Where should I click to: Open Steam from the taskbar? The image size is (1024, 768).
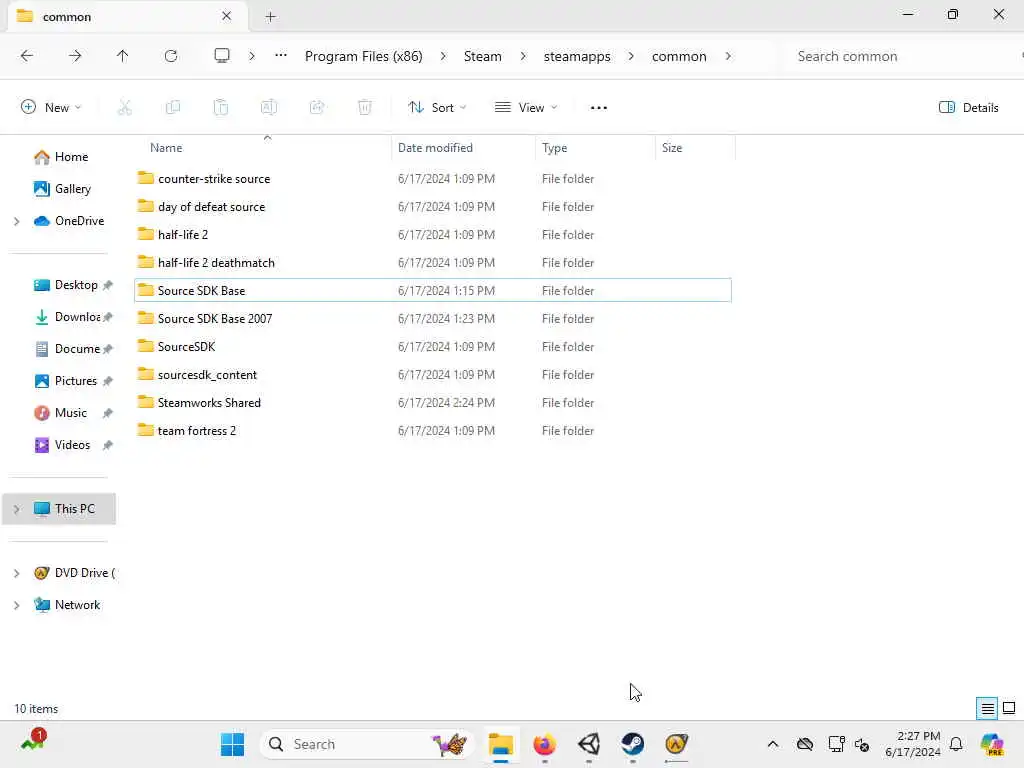tap(632, 744)
